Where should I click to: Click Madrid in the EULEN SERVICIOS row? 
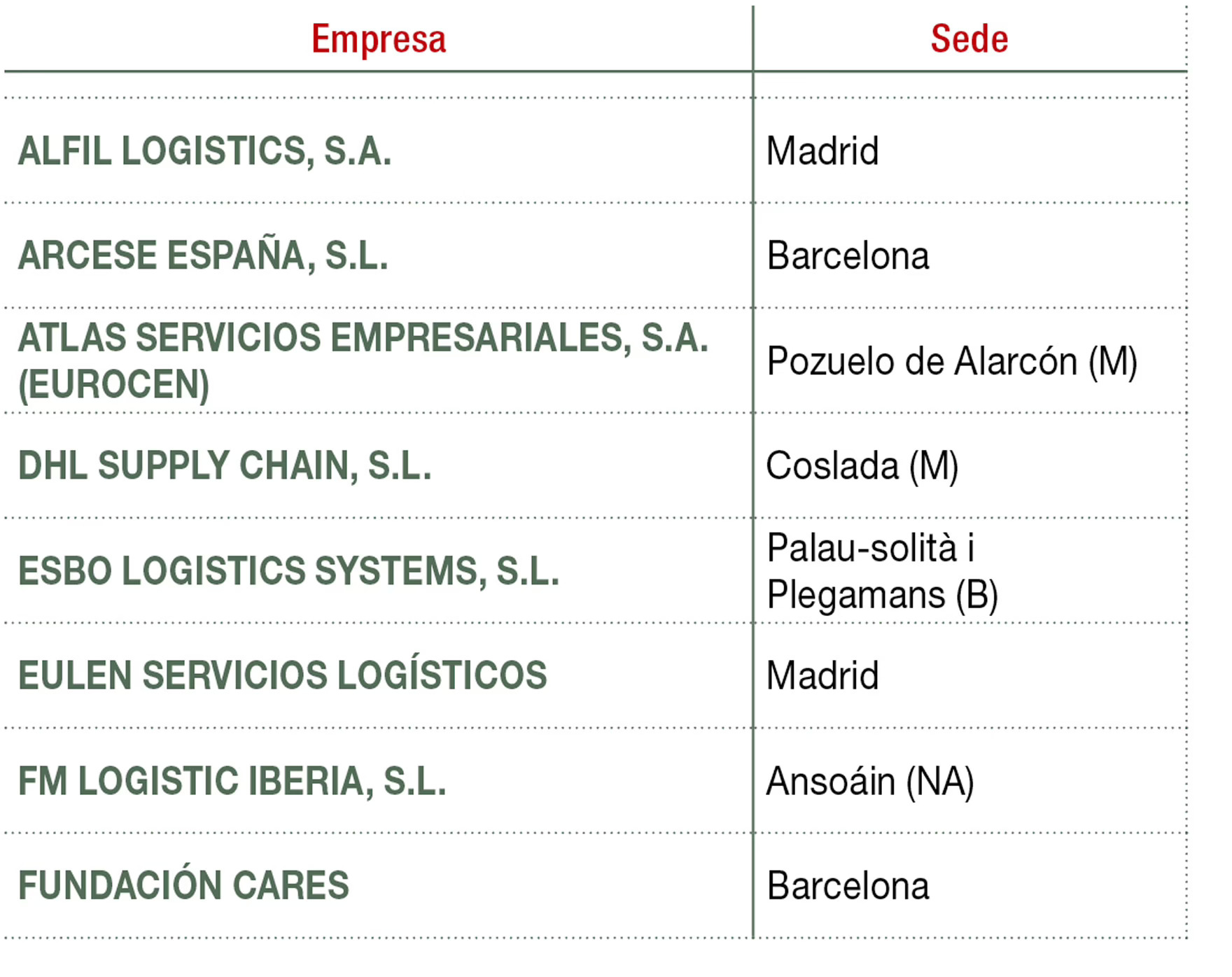click(x=822, y=676)
